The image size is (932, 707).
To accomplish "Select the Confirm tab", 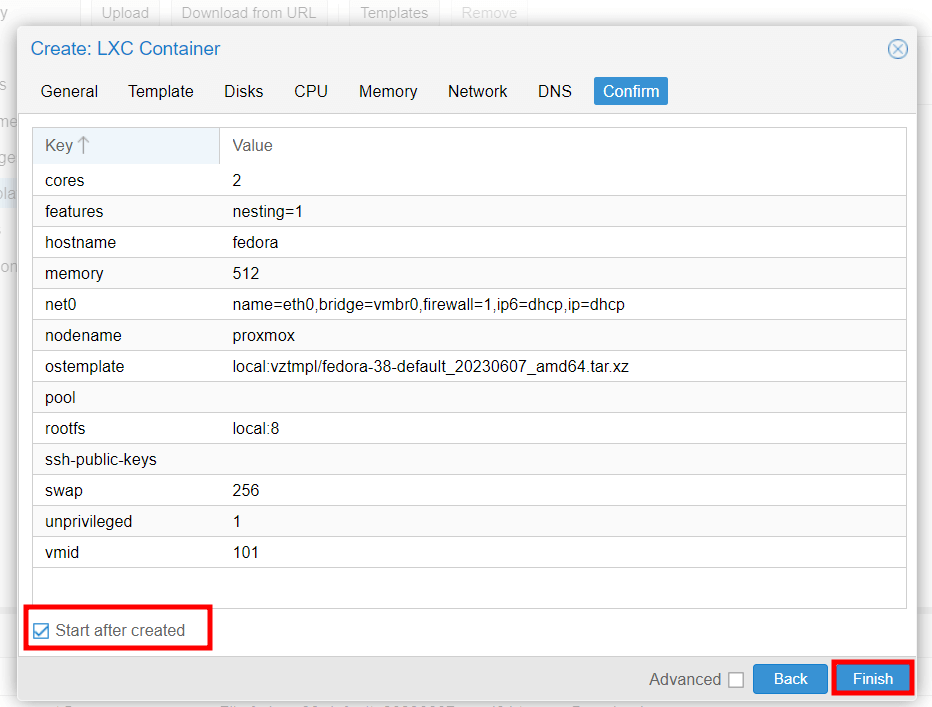I will tap(631, 91).
